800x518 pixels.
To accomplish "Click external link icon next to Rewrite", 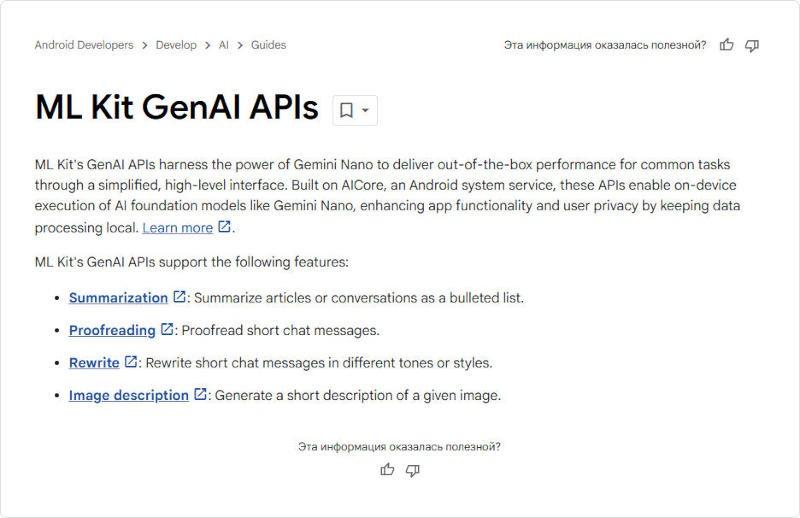I will tap(130, 362).
